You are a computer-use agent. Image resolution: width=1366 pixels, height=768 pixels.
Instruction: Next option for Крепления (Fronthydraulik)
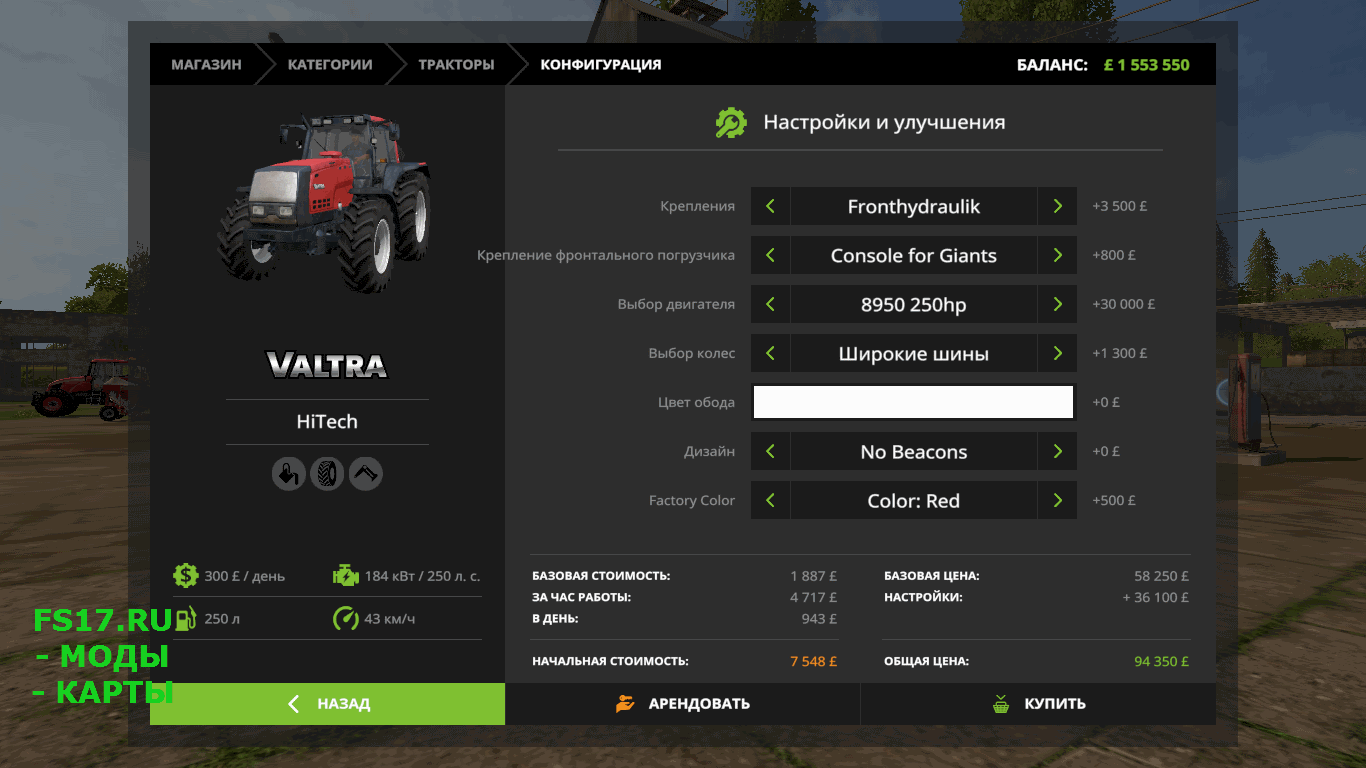1057,207
